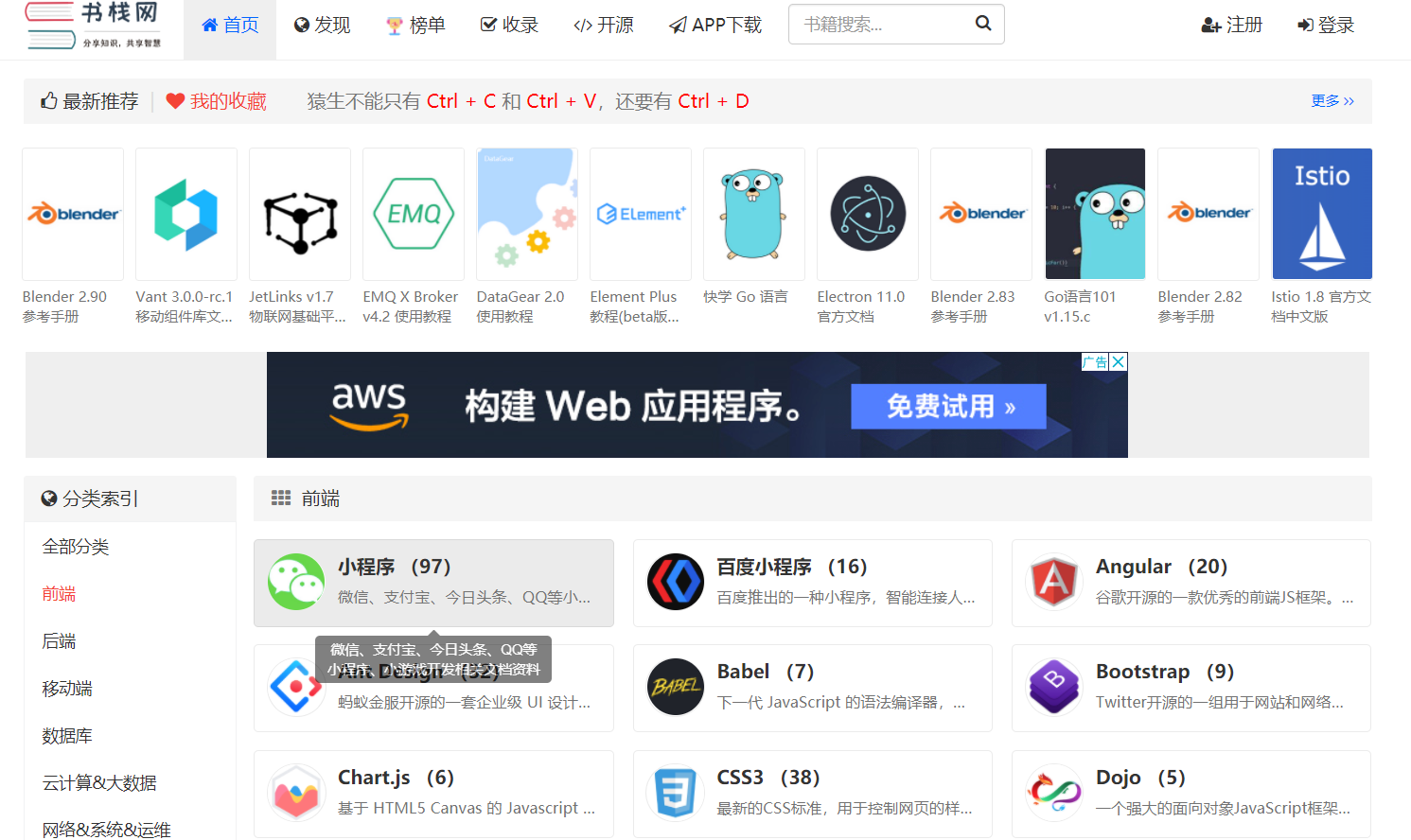
Task: Open the 开源 open source menu item
Action: click(x=604, y=26)
